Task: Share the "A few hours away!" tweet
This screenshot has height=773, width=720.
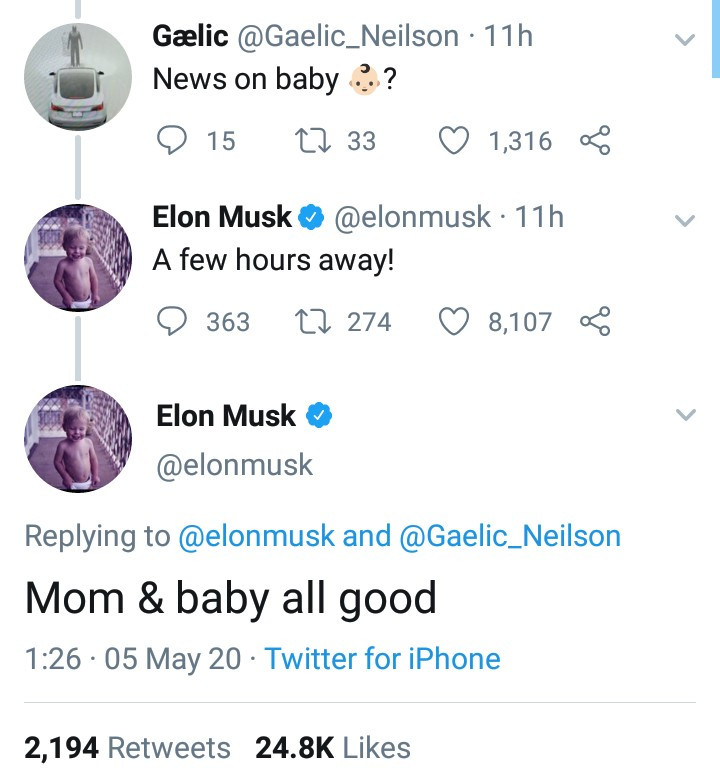Action: pyautogui.click(x=594, y=321)
